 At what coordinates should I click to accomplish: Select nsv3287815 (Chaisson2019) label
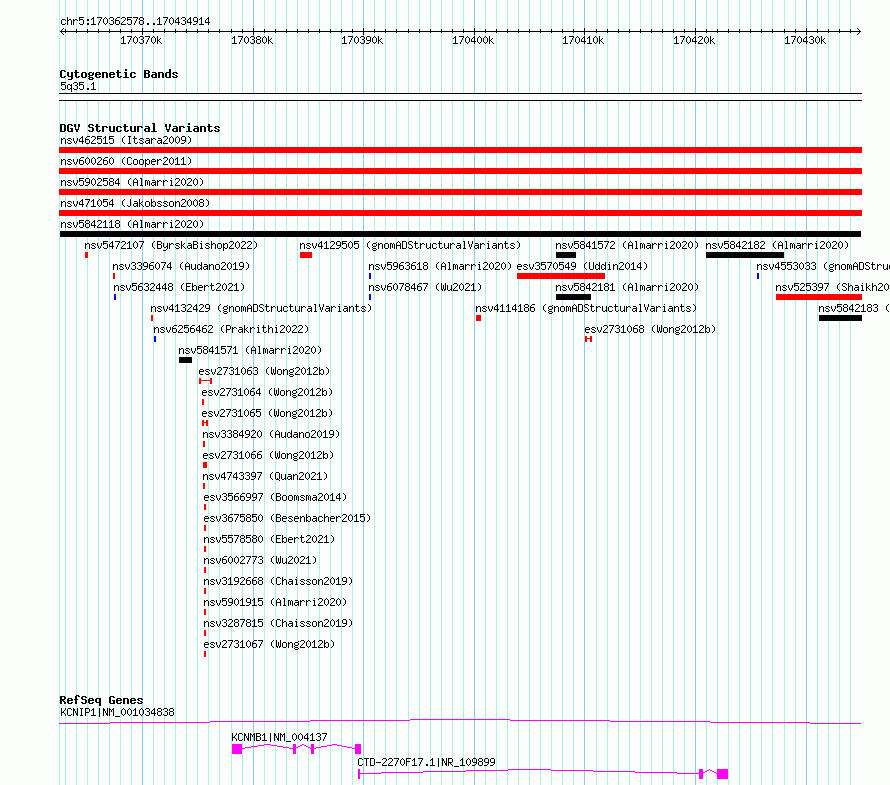point(278,623)
